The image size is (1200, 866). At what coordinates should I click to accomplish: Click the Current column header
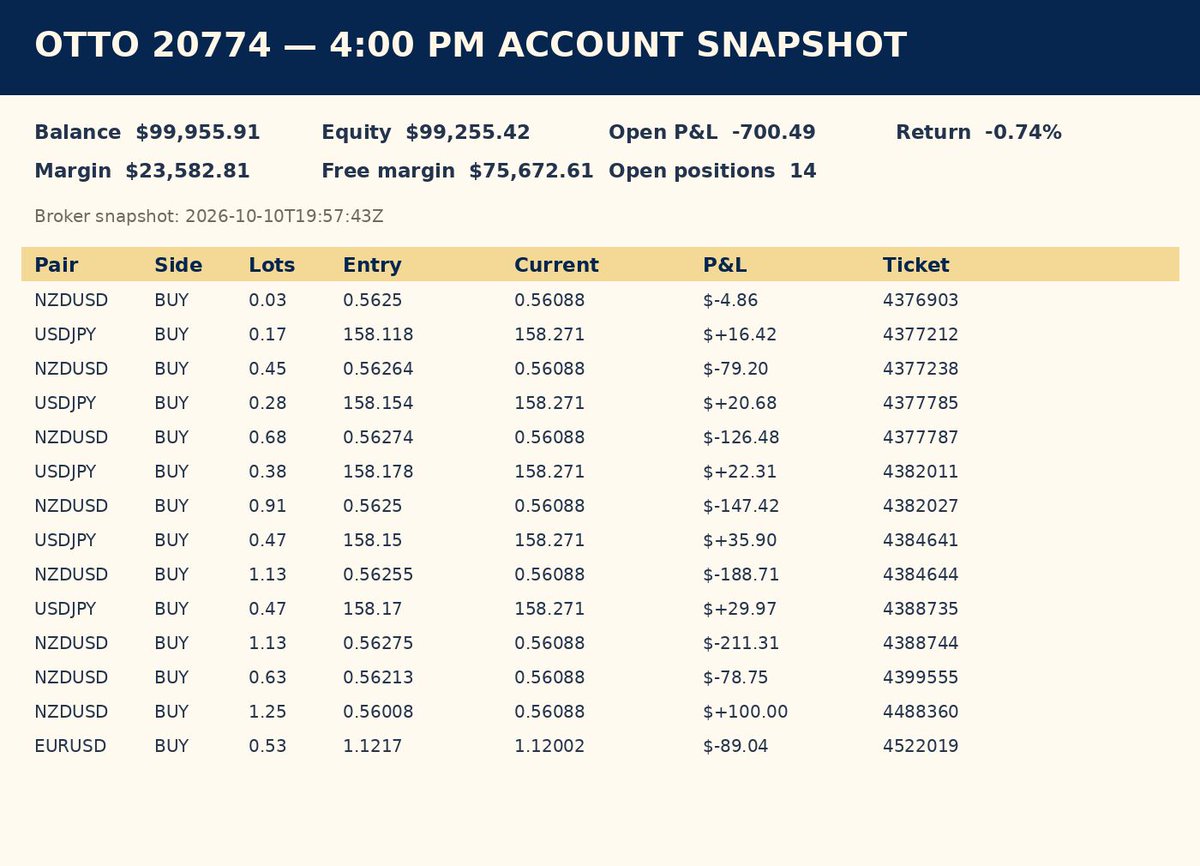pyautogui.click(x=556, y=265)
